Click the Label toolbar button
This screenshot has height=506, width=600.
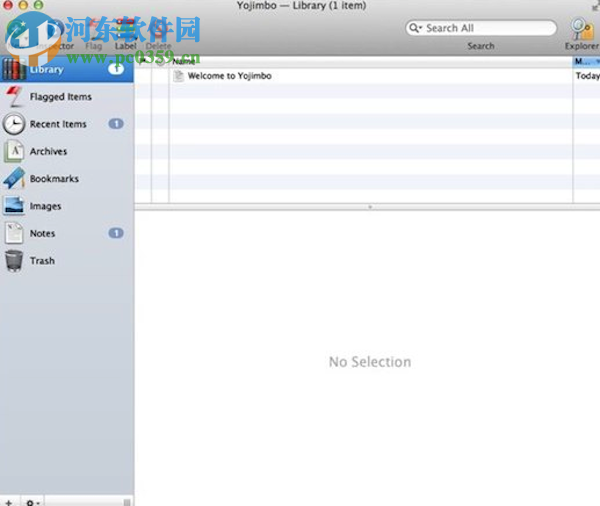(126, 35)
